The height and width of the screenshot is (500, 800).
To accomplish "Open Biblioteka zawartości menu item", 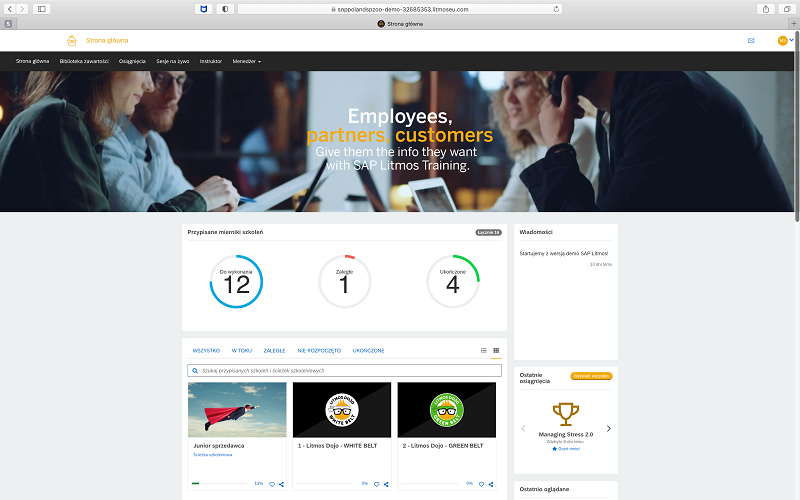I will tap(84, 61).
